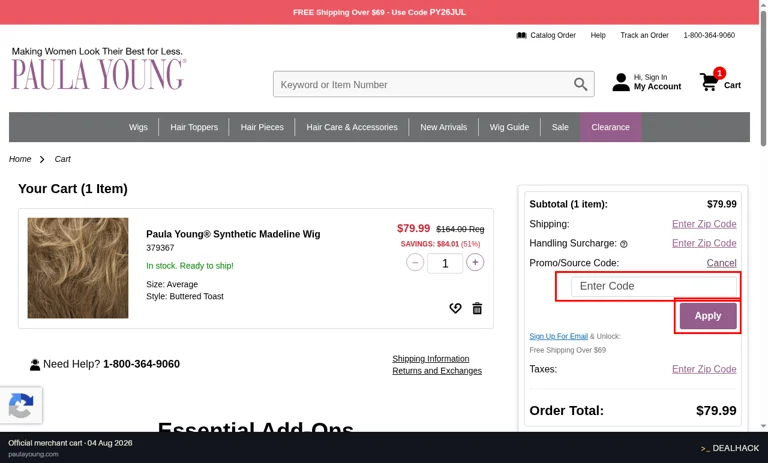Increase quantity with the plus button
This screenshot has width=768, height=463.
pos(475,263)
